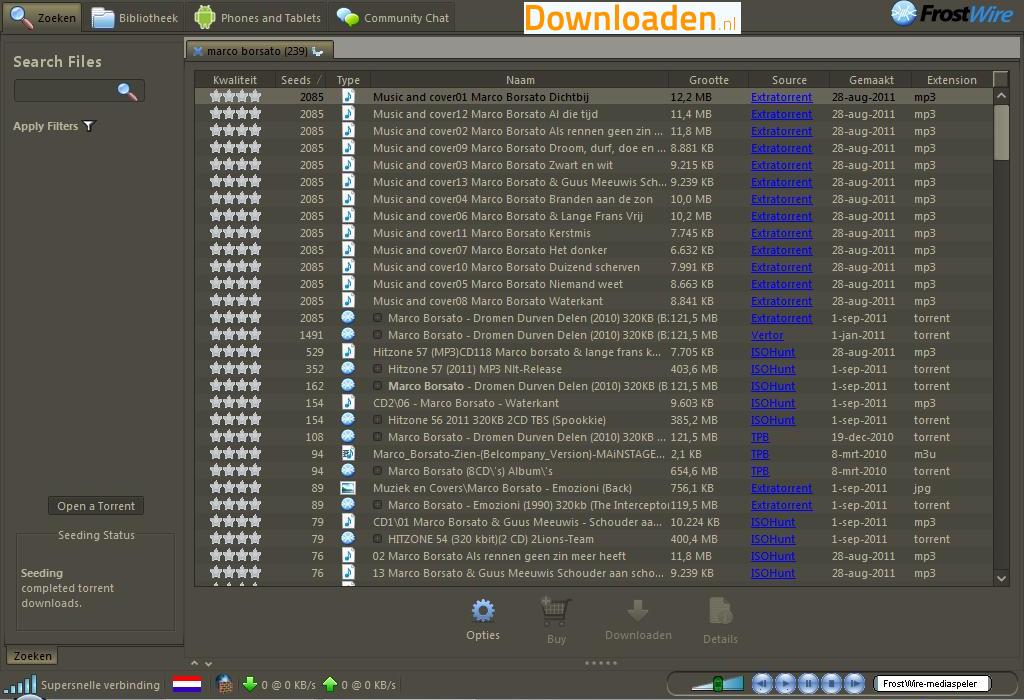1024x700 pixels.
Task: Sort results by Kwaliteit column
Action: (234, 80)
